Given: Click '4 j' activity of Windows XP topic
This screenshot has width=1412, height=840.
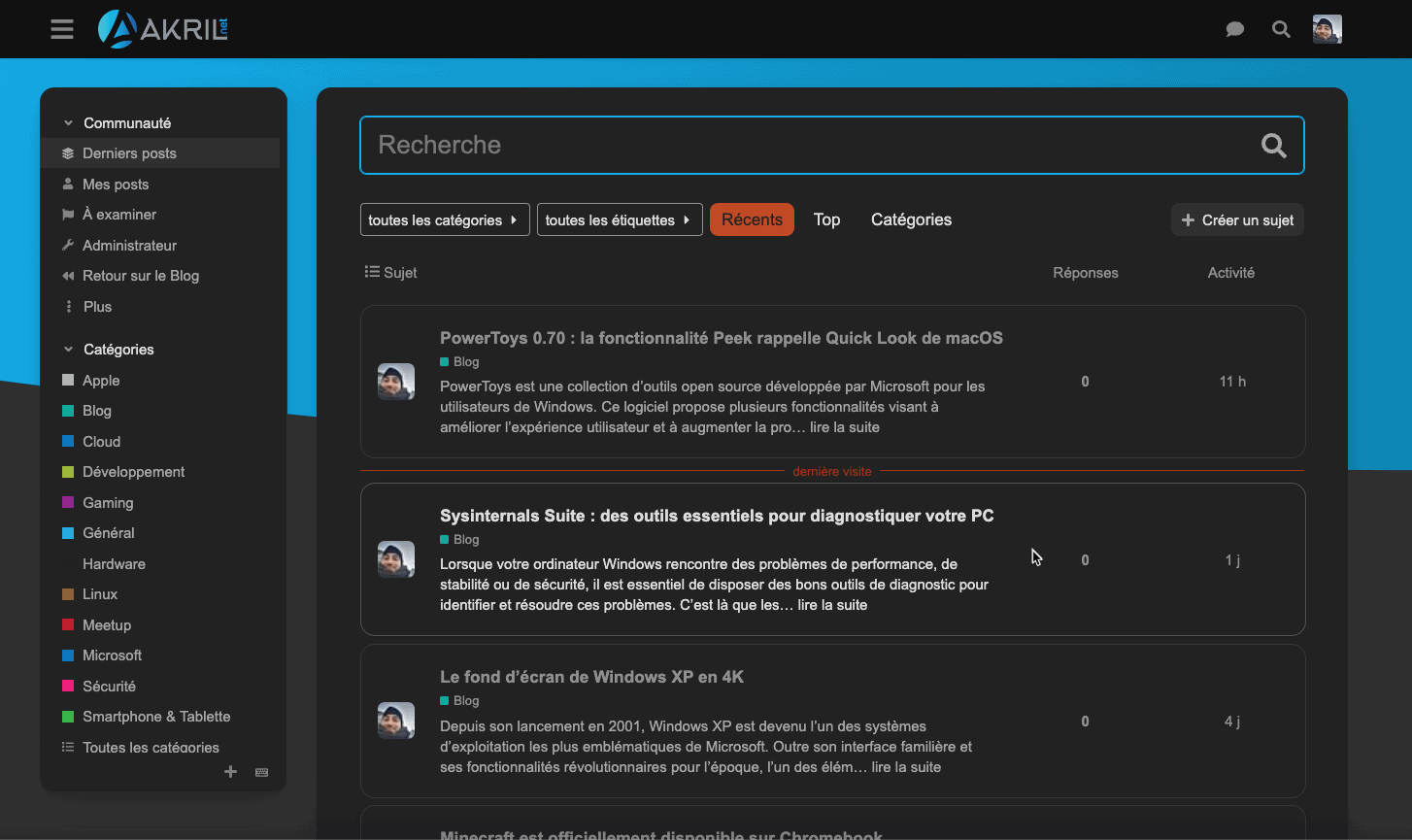Looking at the screenshot, I should [x=1232, y=722].
